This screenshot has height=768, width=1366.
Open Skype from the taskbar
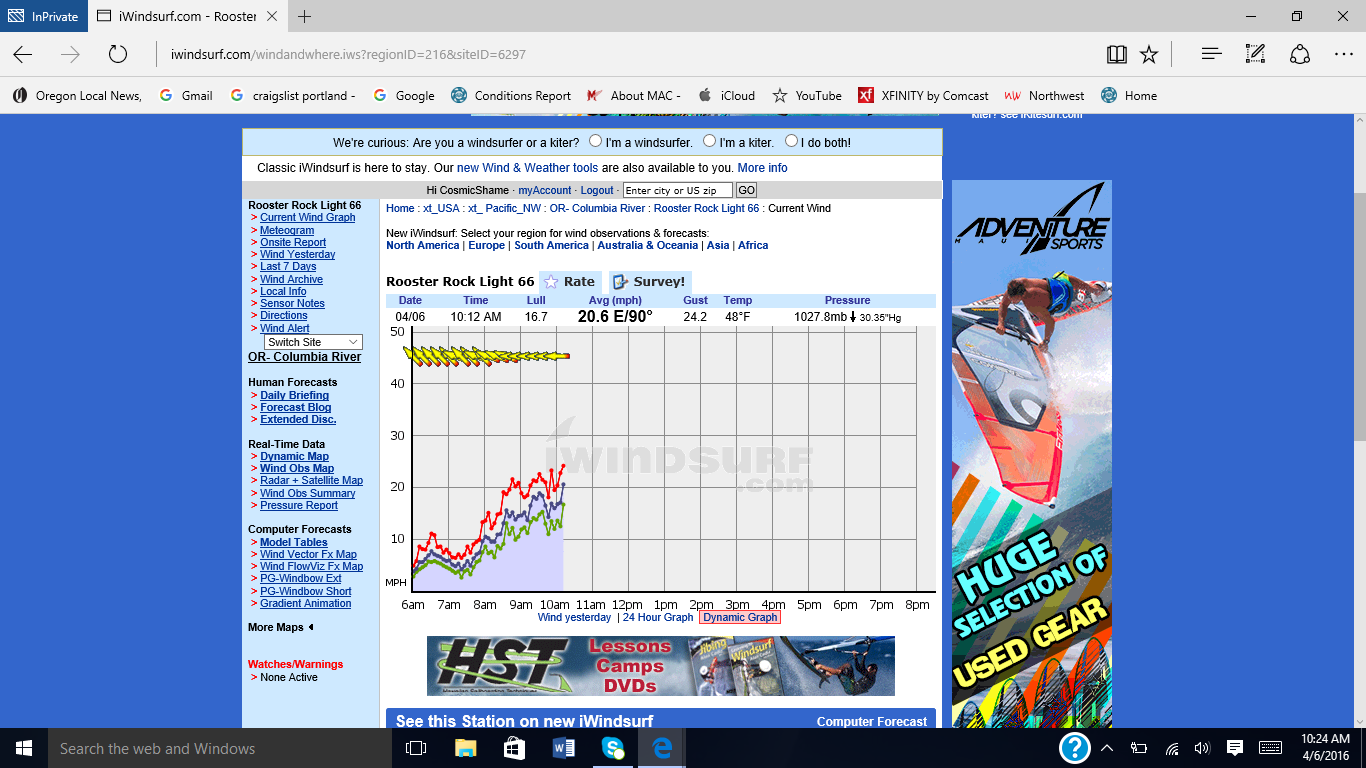tap(612, 747)
